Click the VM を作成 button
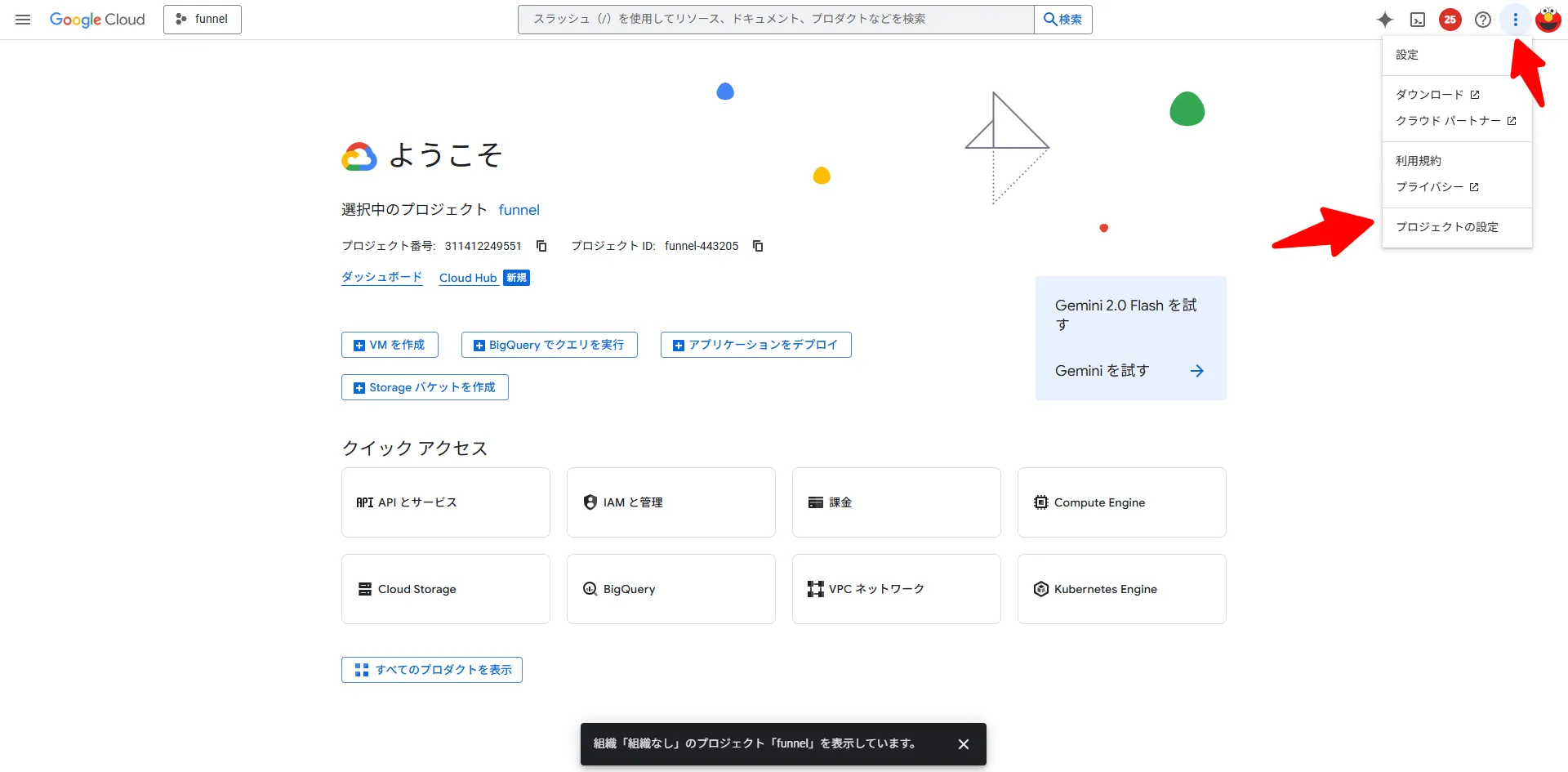 pos(390,345)
